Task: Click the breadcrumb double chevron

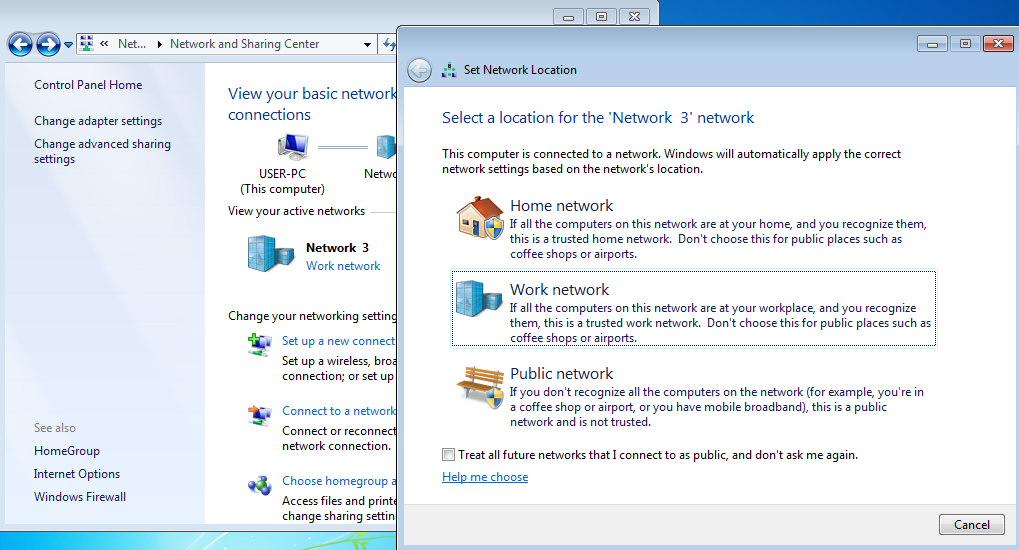Action: coord(104,44)
